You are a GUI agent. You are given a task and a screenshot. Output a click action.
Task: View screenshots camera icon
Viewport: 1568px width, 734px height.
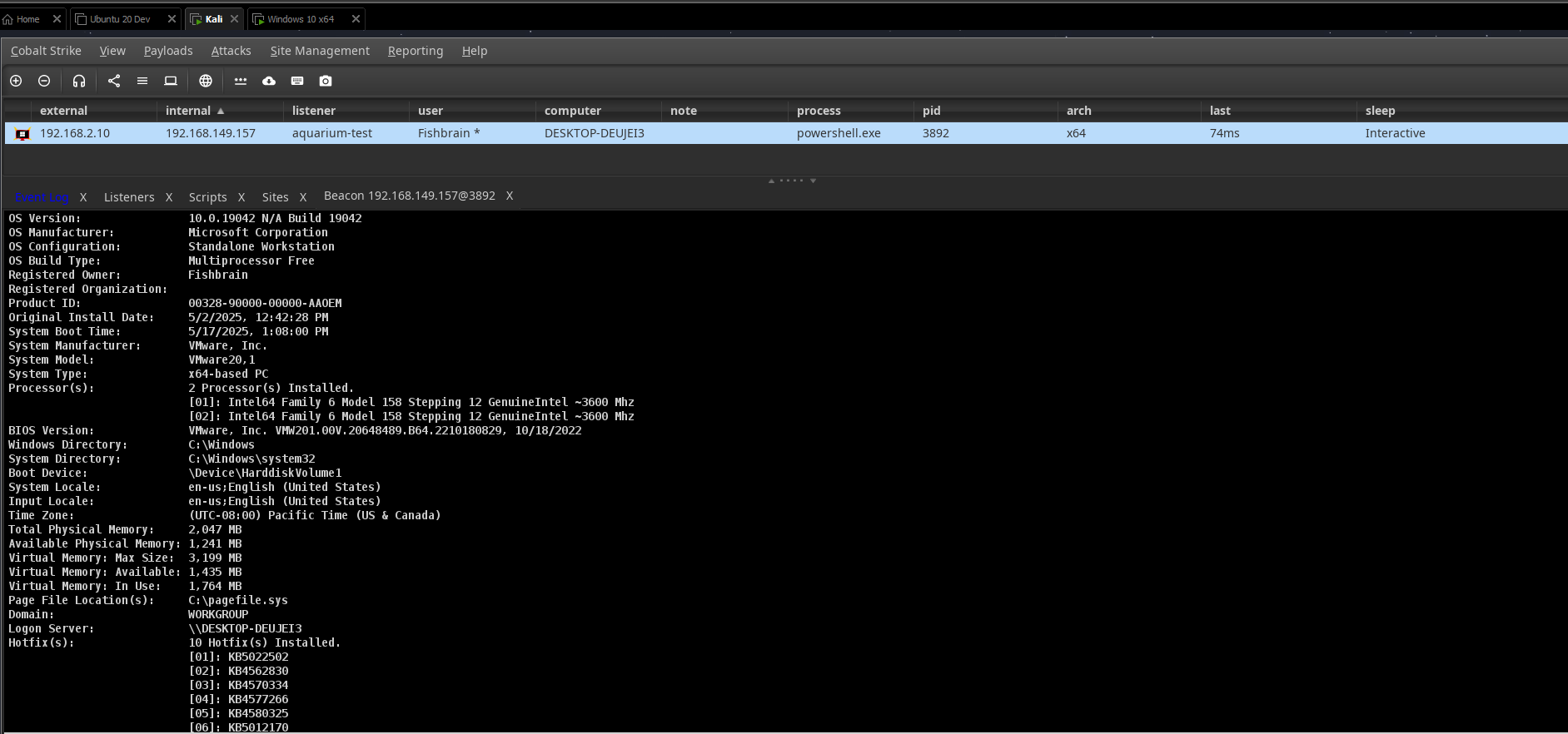(326, 81)
